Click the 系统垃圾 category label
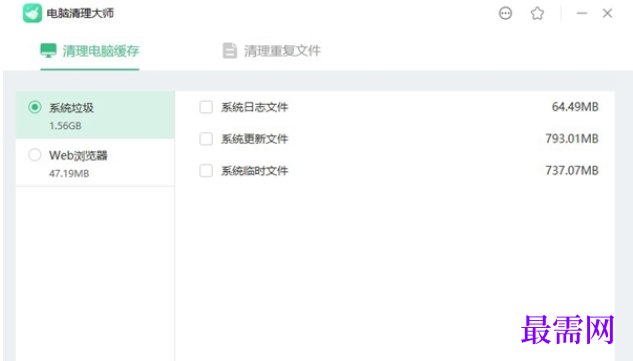The height and width of the screenshot is (361, 633). click(x=71, y=108)
